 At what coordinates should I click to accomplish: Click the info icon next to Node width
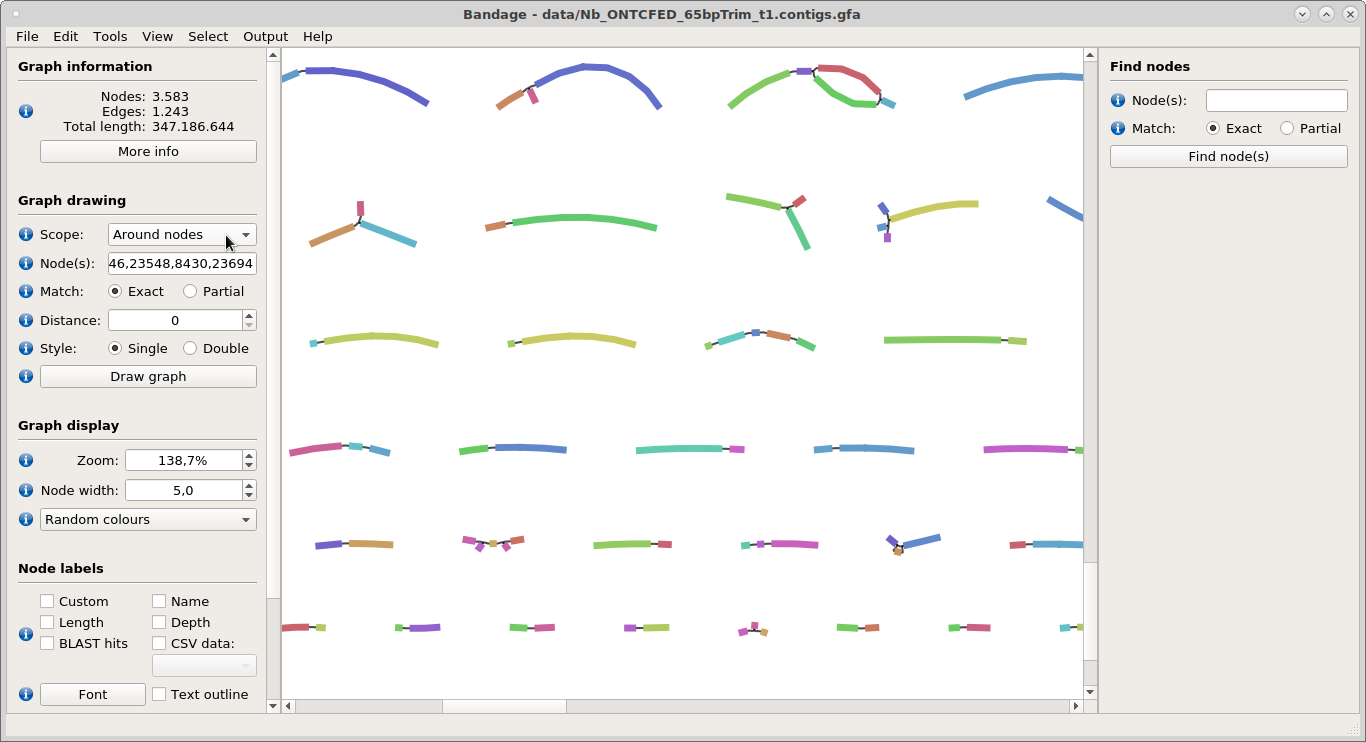[x=26, y=490]
